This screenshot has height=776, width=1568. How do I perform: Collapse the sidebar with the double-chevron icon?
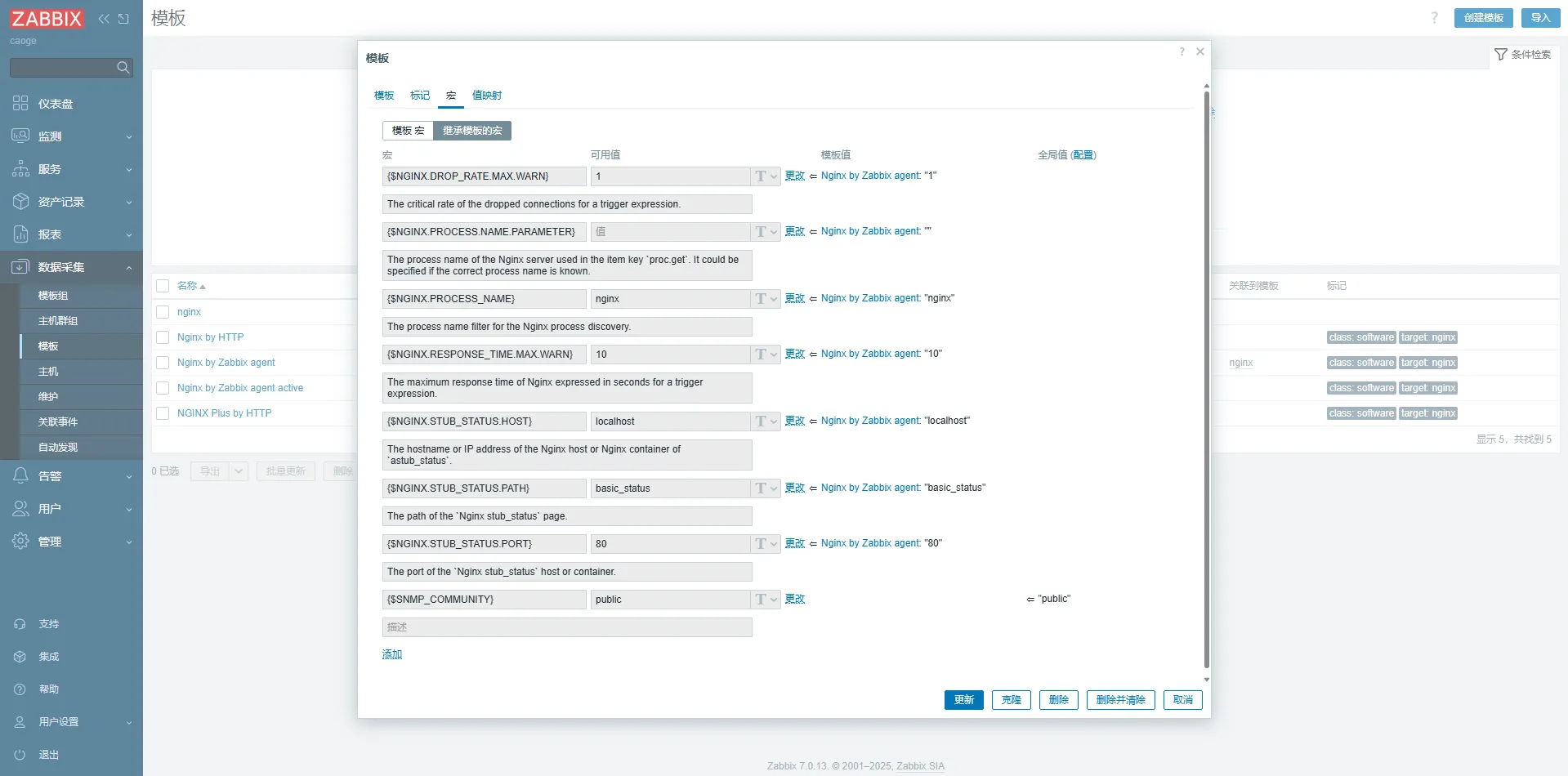[104, 19]
